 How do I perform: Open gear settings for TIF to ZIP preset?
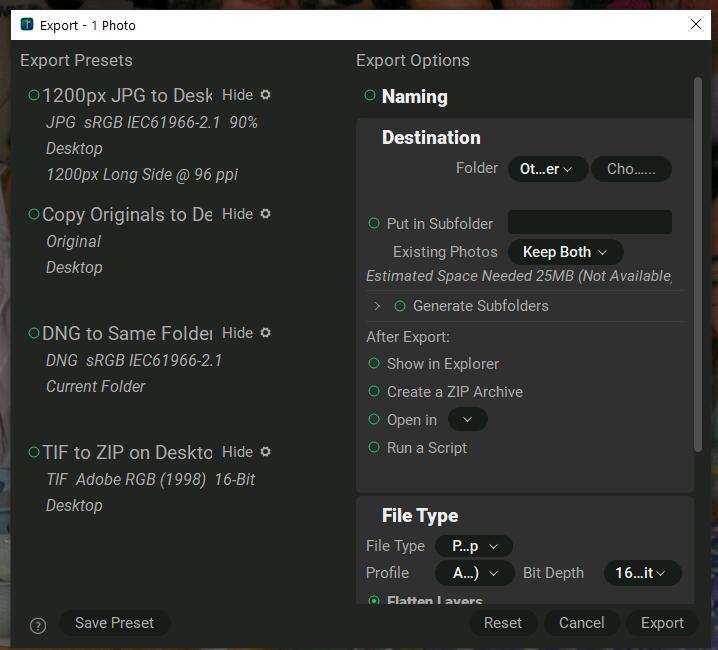(265, 452)
